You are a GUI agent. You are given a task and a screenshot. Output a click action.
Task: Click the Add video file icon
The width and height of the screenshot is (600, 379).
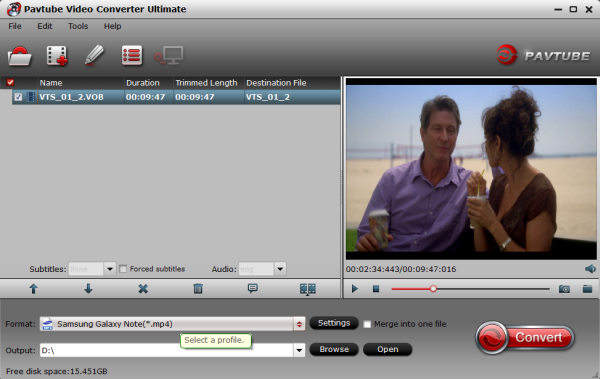click(x=57, y=56)
